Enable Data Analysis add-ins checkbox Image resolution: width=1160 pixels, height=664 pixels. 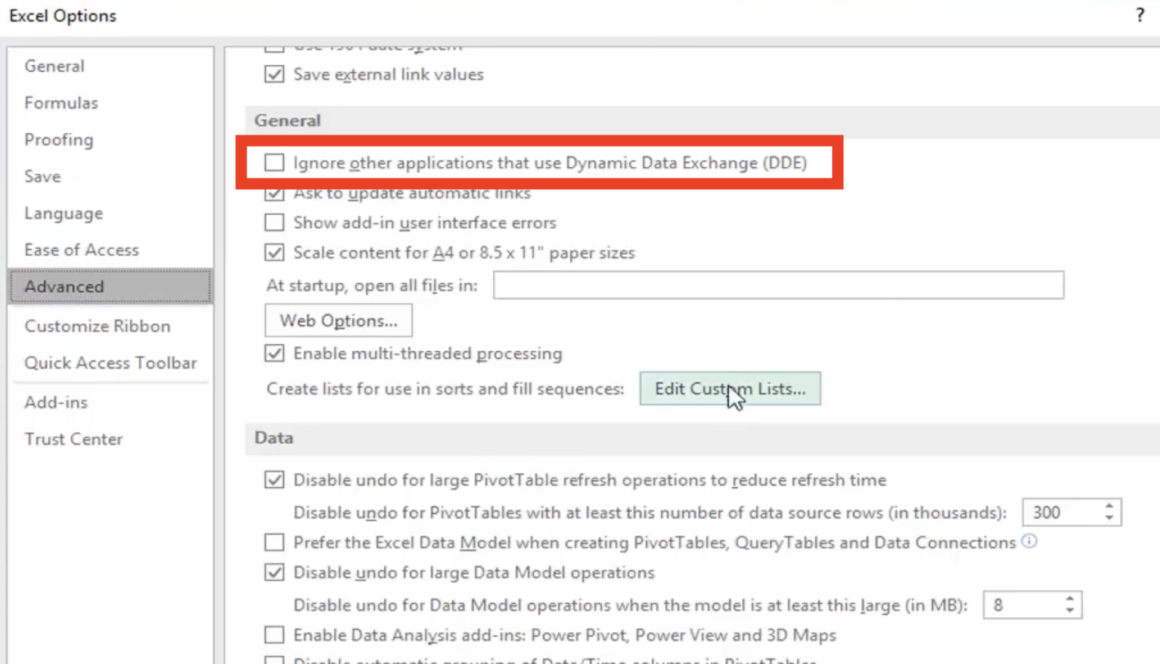point(274,633)
